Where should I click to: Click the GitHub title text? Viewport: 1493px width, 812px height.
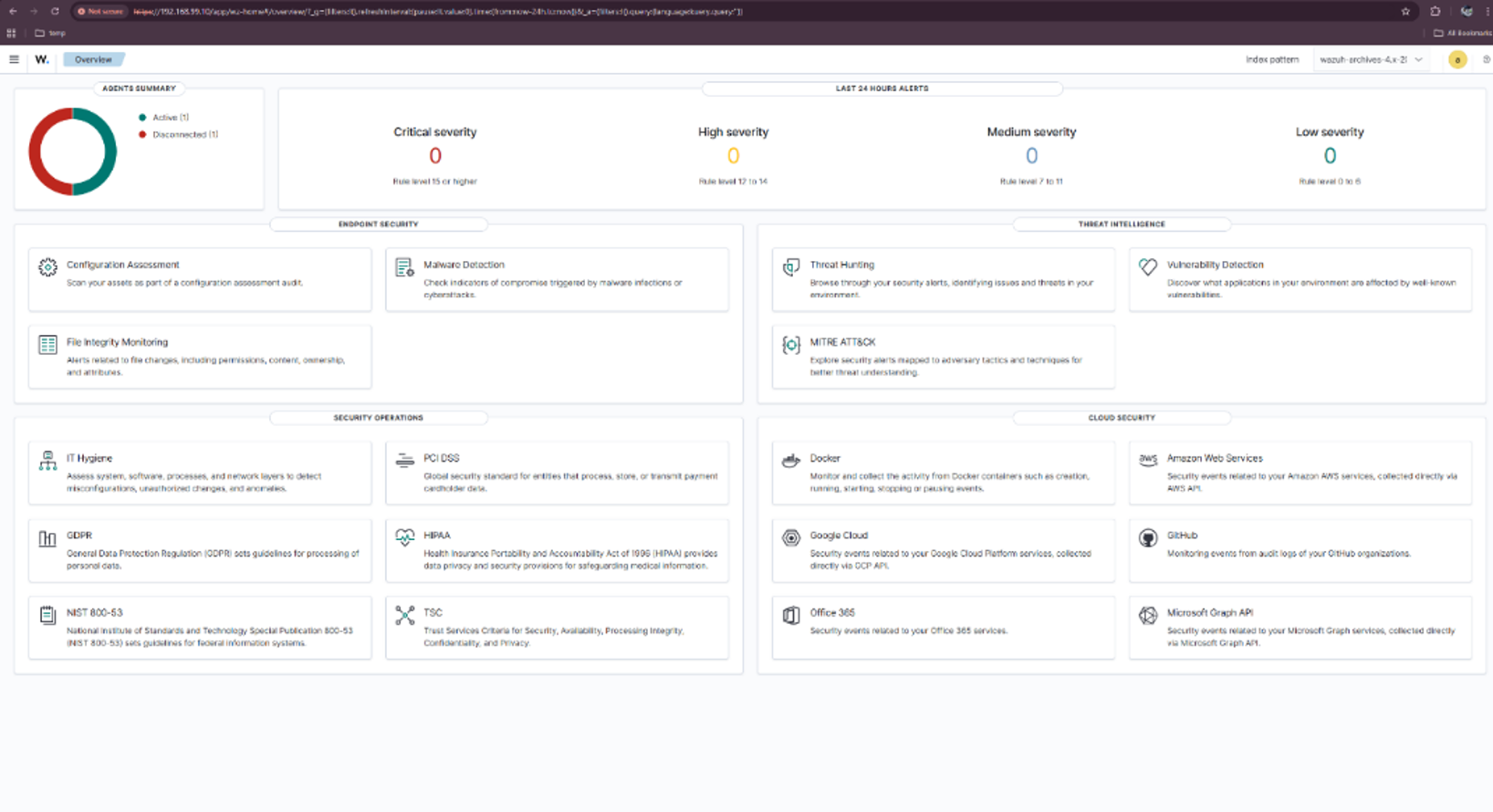(x=1182, y=536)
